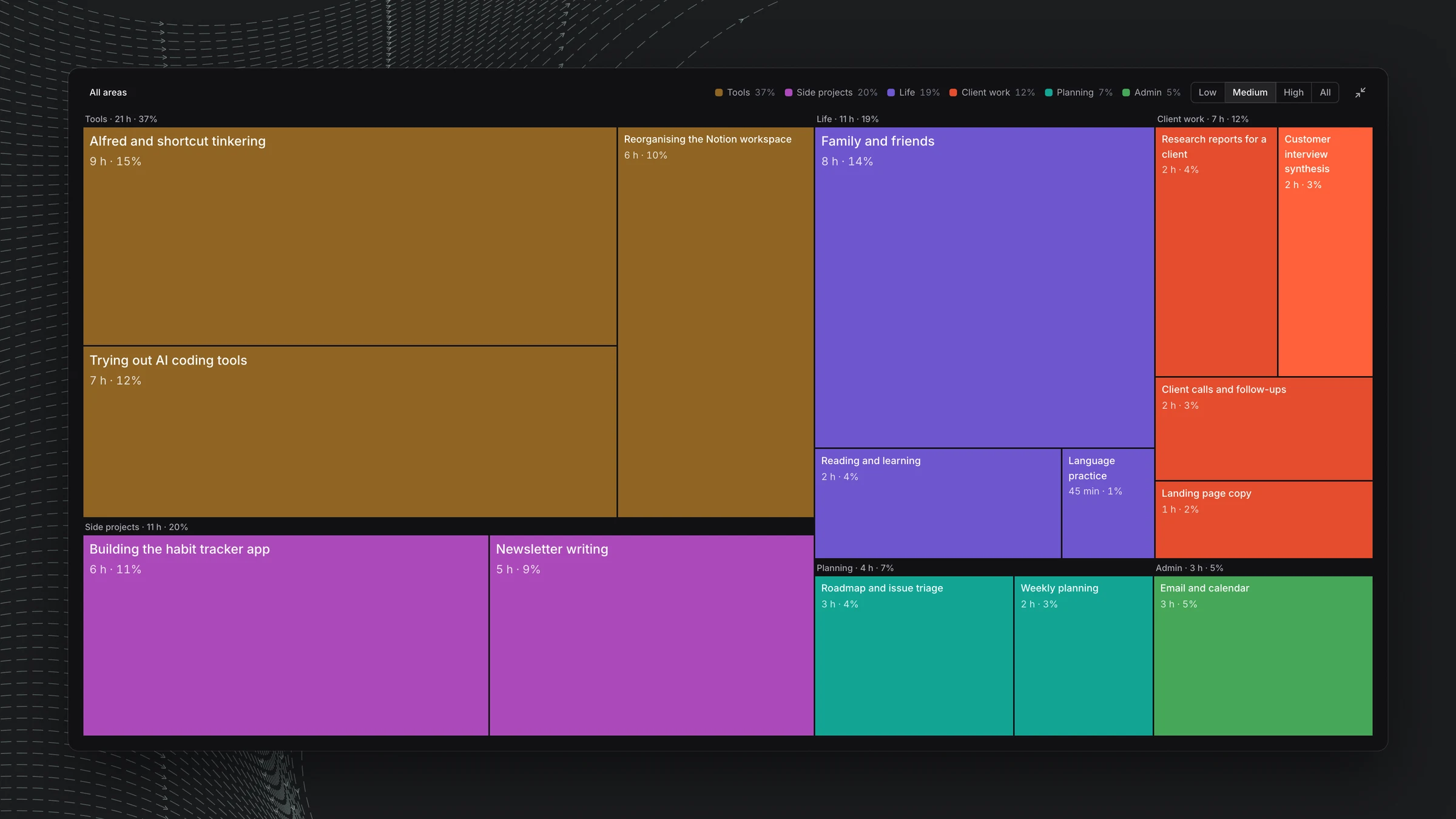This screenshot has width=1456, height=819.
Task: Open the Side projects · 11 h · 20% group header
Action: 136,527
